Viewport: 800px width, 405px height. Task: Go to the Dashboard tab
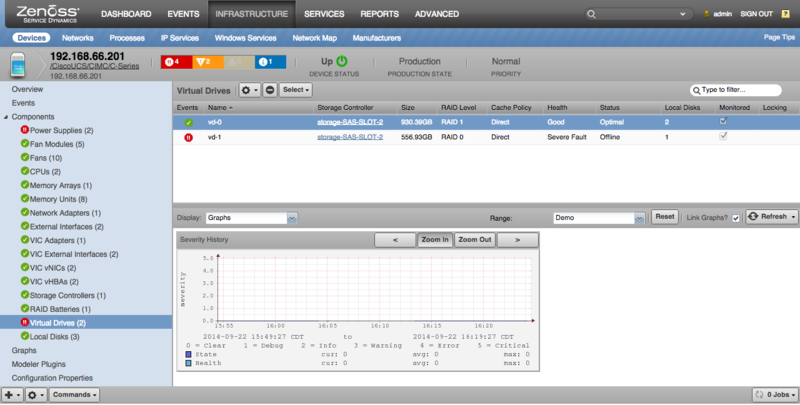coord(126,14)
